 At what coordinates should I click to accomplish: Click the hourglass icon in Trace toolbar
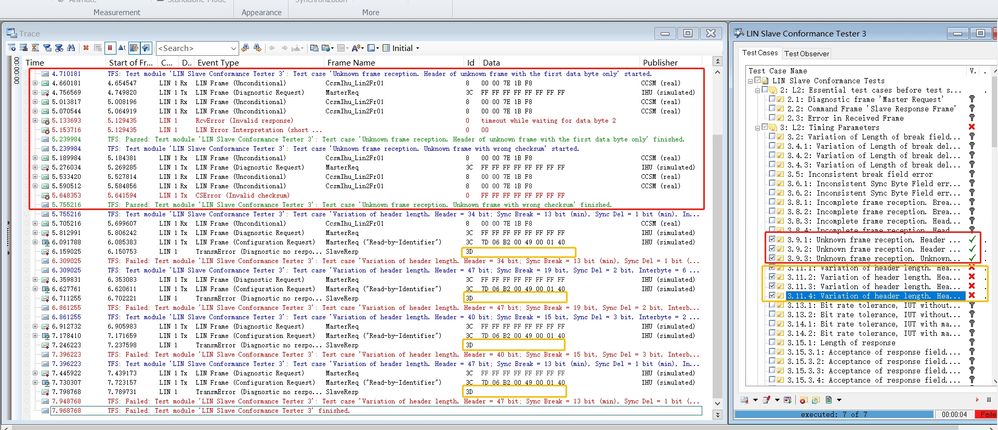tap(35, 48)
